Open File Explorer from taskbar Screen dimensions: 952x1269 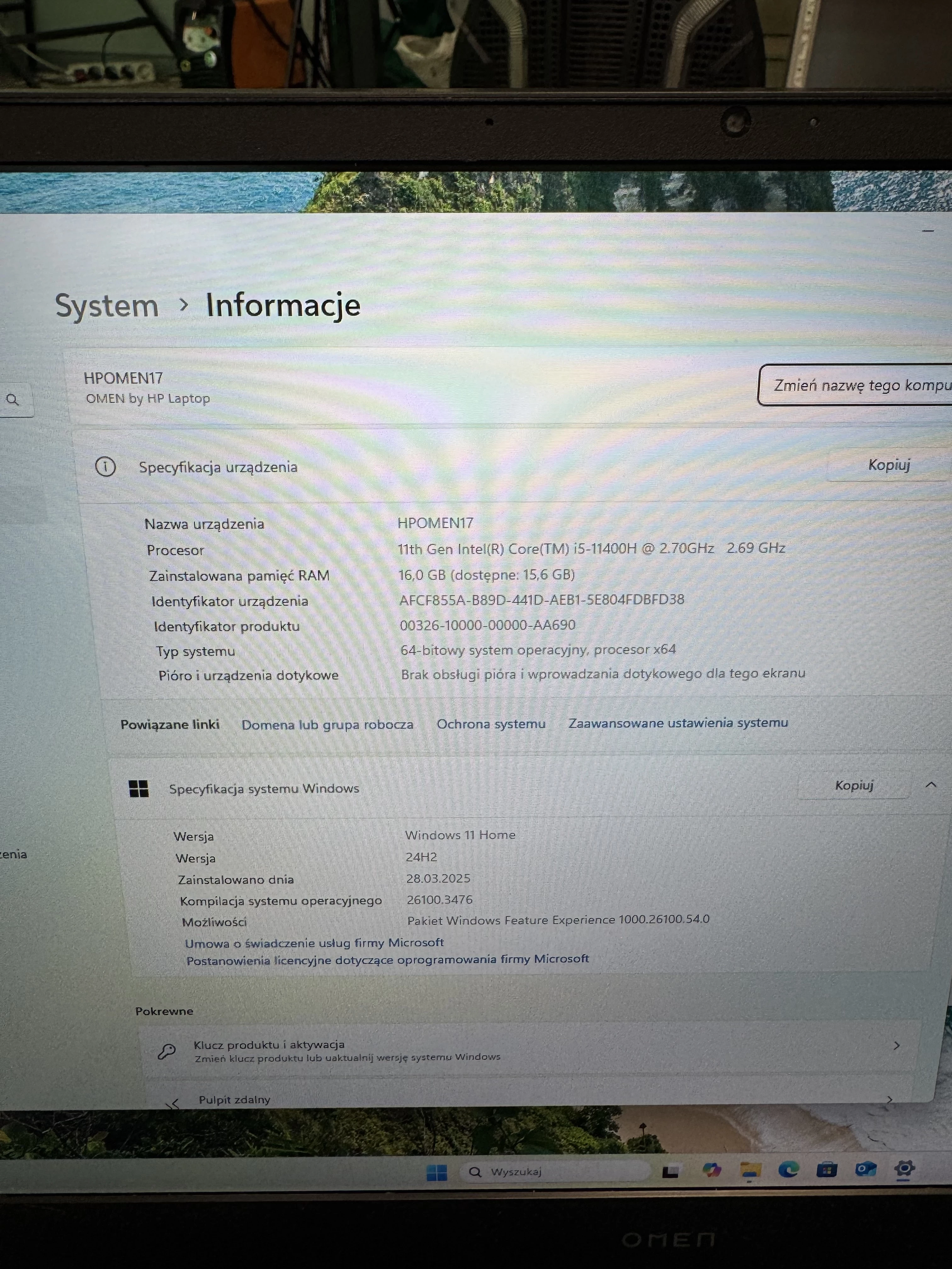750,1170
